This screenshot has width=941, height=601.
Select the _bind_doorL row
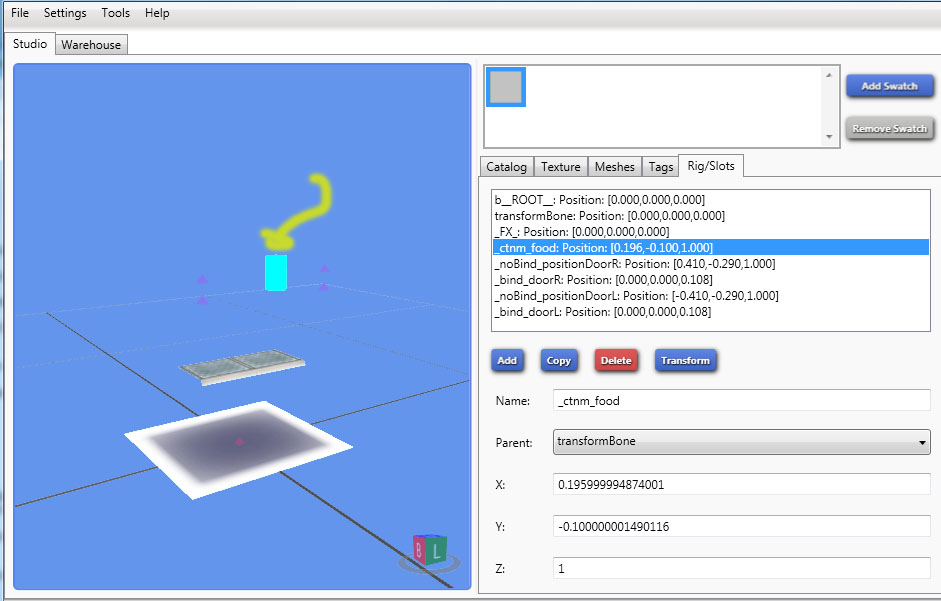coord(711,312)
